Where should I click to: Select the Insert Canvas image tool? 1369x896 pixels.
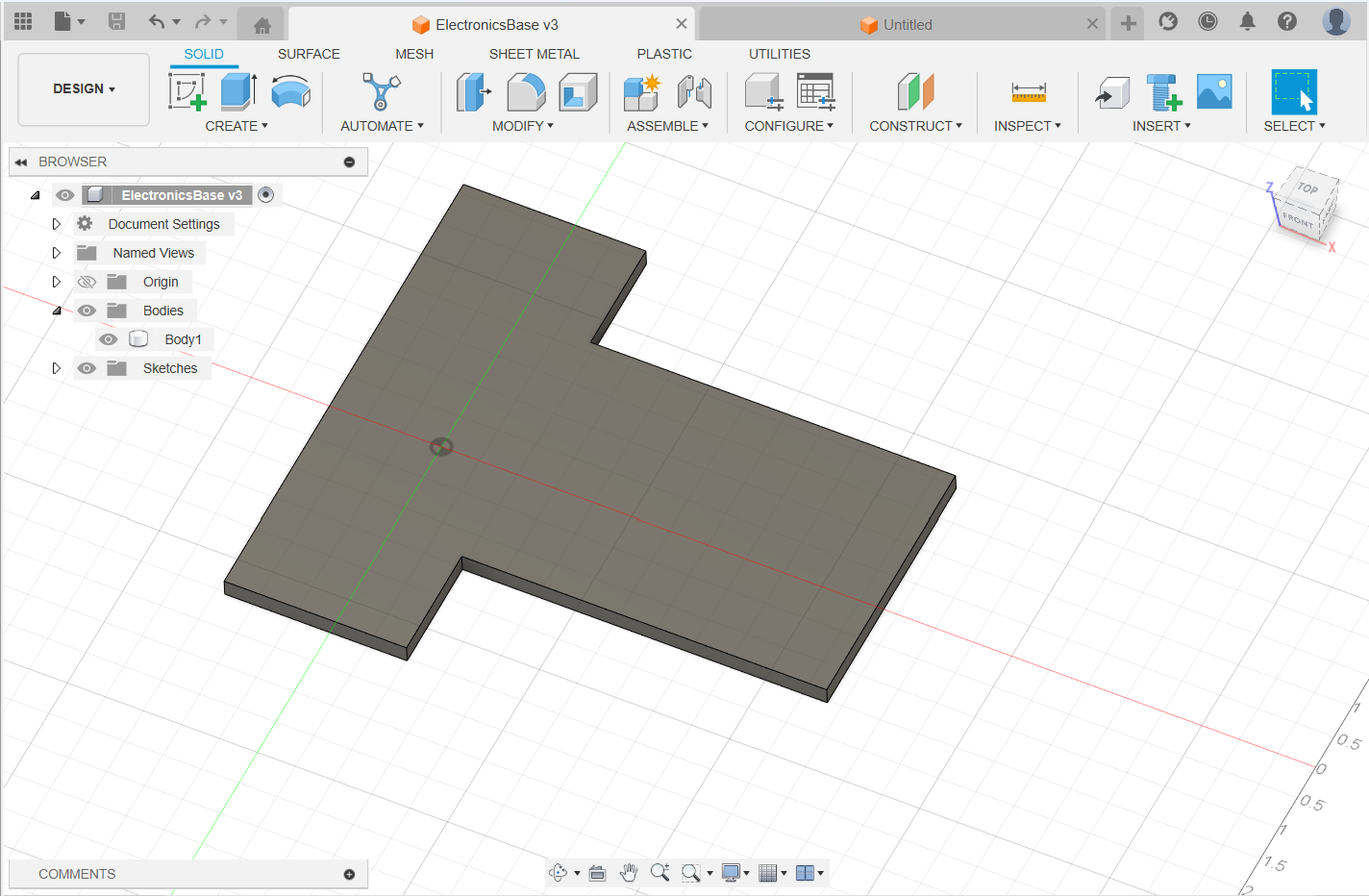coord(1214,91)
